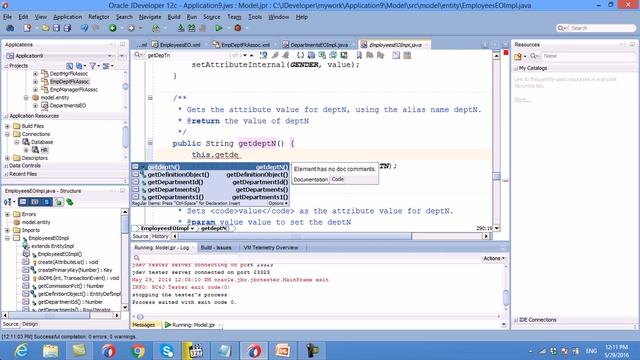Click the Resources panel new catalog icon
Image resolution: width=640 pixels, height=360 pixels.
click(x=518, y=56)
